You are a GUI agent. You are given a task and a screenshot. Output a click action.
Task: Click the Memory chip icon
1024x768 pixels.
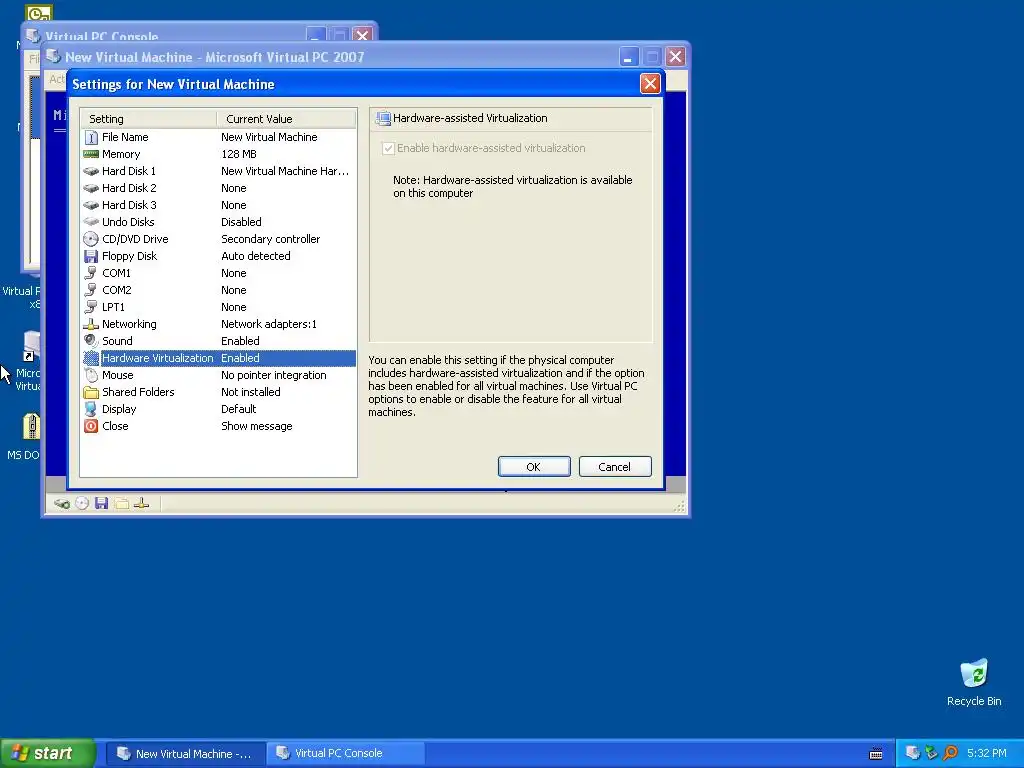click(x=91, y=154)
